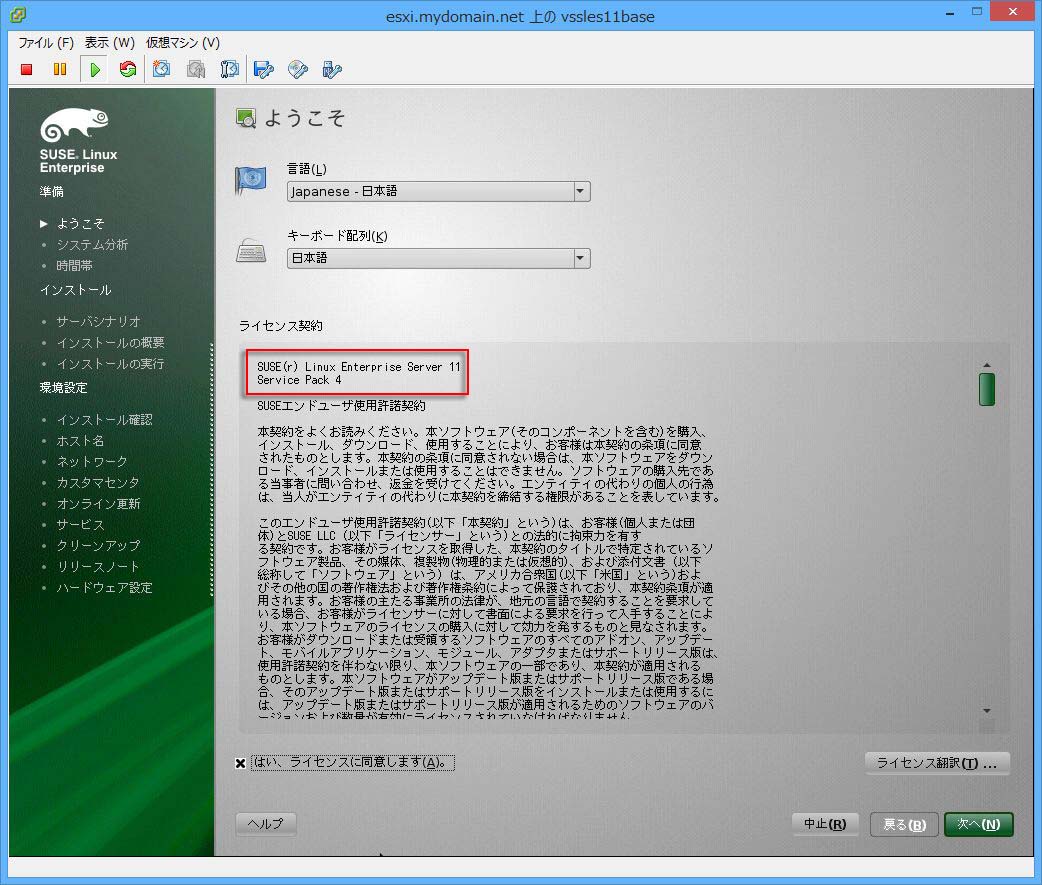Click the ようこそ step in the sidebar
1042x885 pixels.
pos(80,223)
